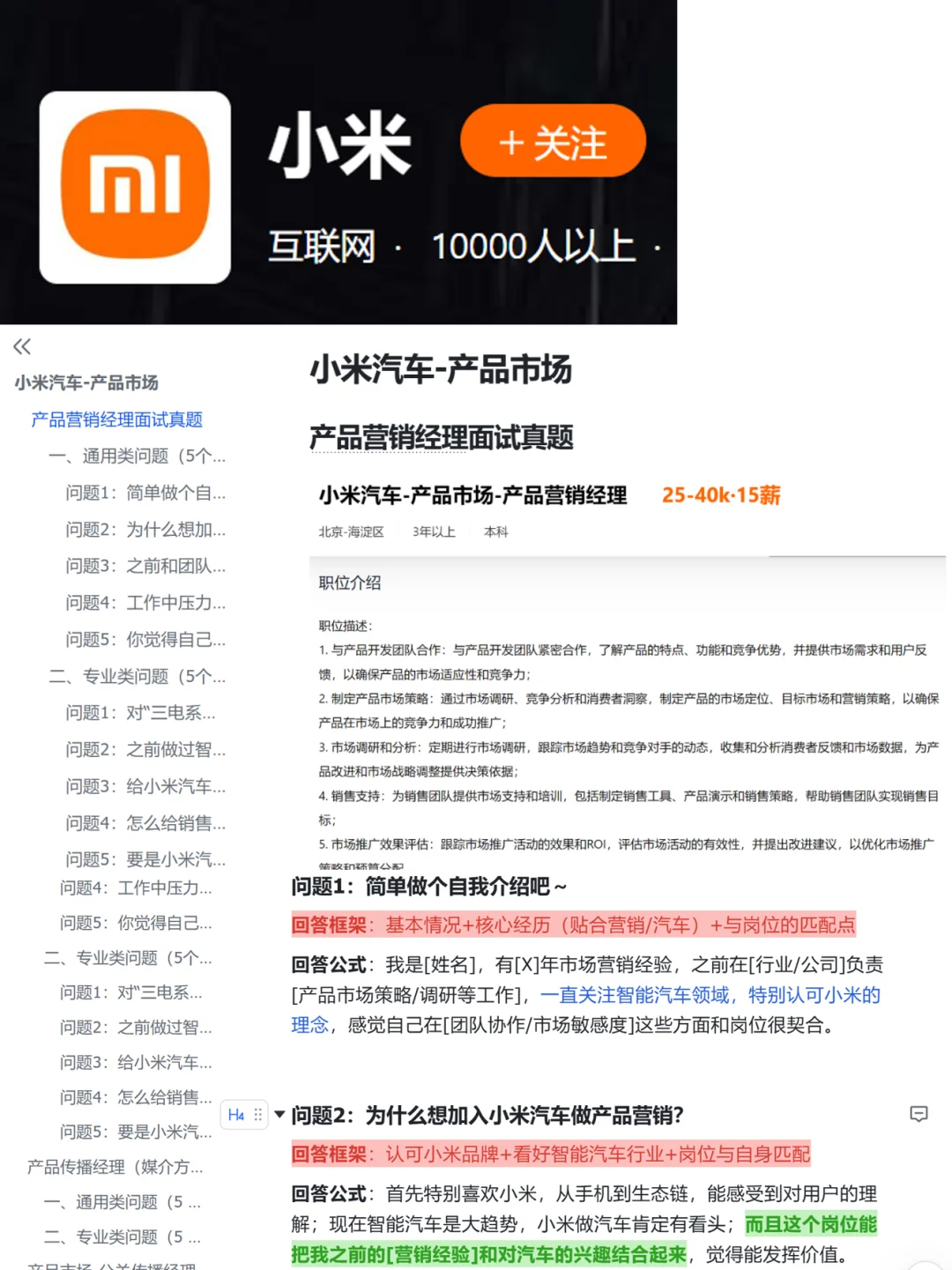
Task: Open the H4 heading level indicator
Action: coord(235,1115)
